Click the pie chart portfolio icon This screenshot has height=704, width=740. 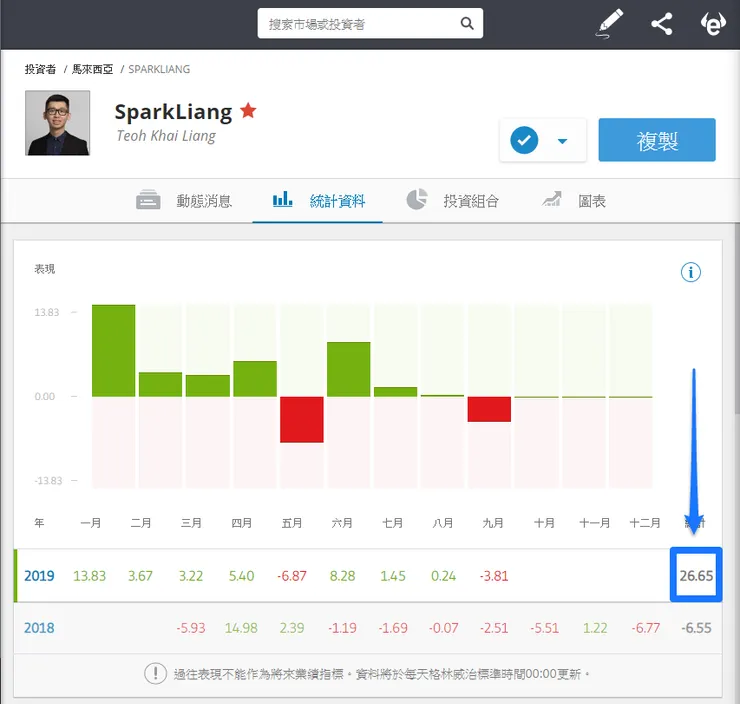coord(417,199)
